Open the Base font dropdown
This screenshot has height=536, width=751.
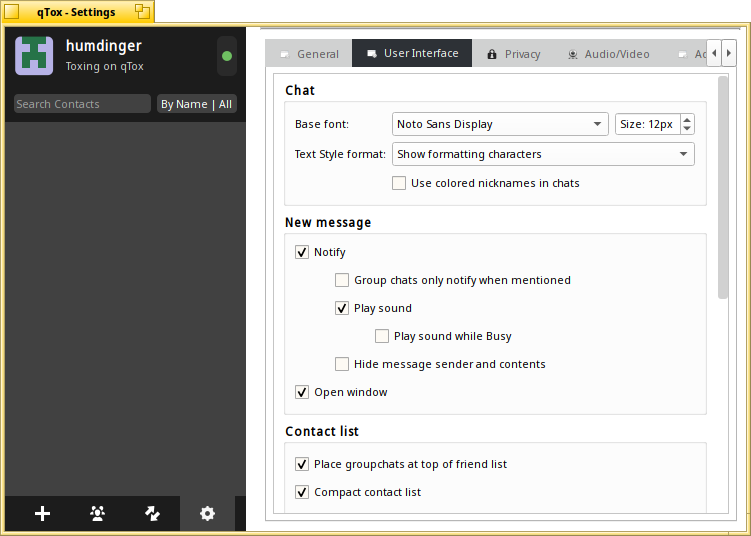[x=500, y=124]
